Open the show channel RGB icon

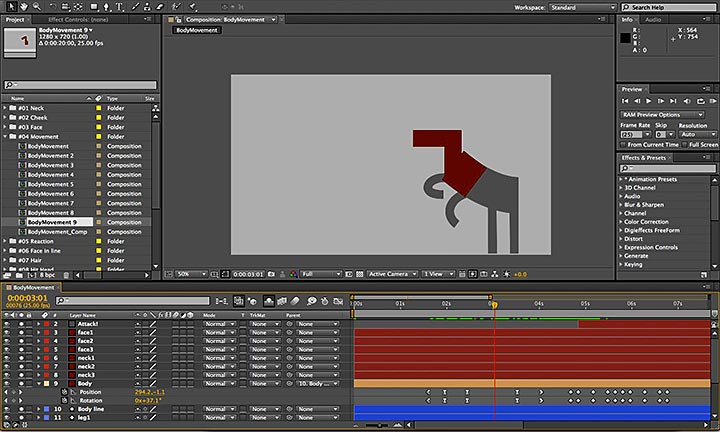click(x=293, y=274)
